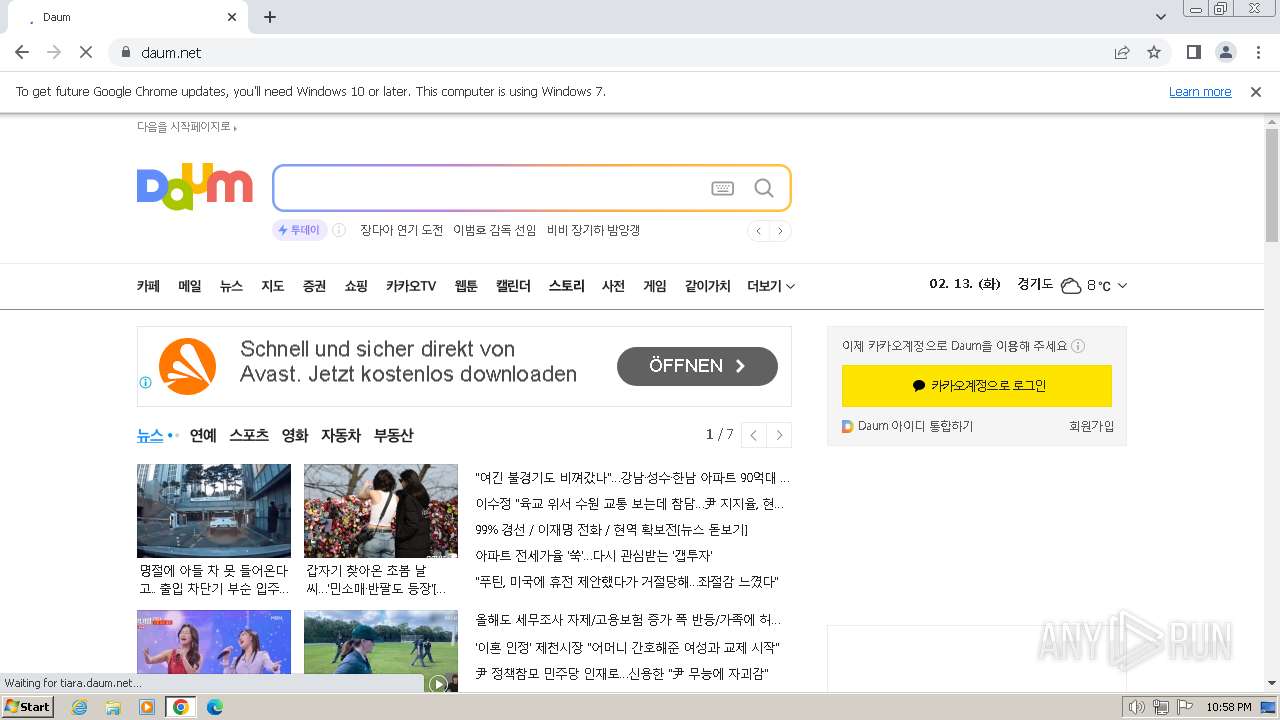Viewport: 1280px width, 720px height.
Task: Expand the 경기도 weather dropdown
Action: click(x=1122, y=286)
